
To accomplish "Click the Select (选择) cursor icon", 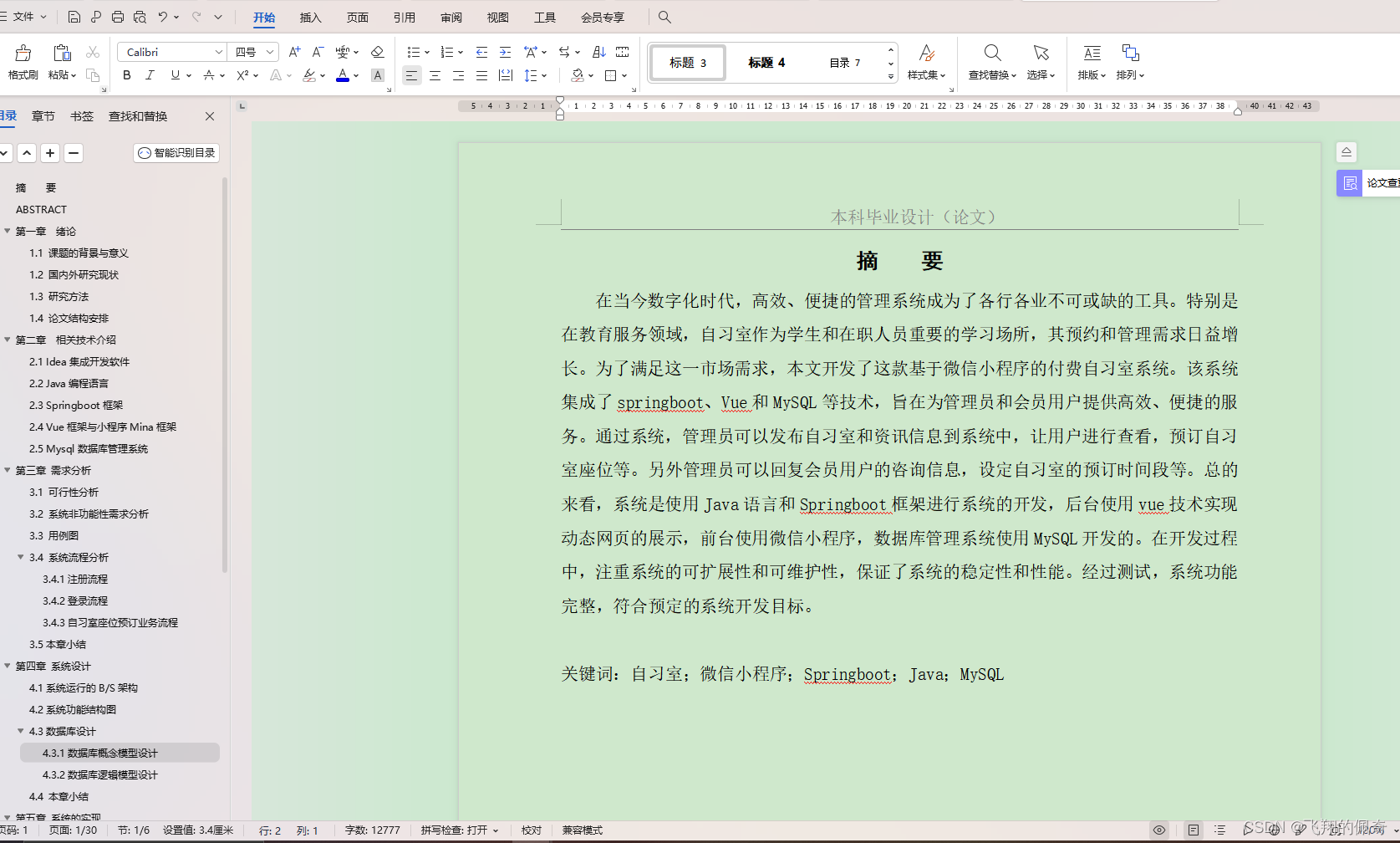I will point(1041,54).
